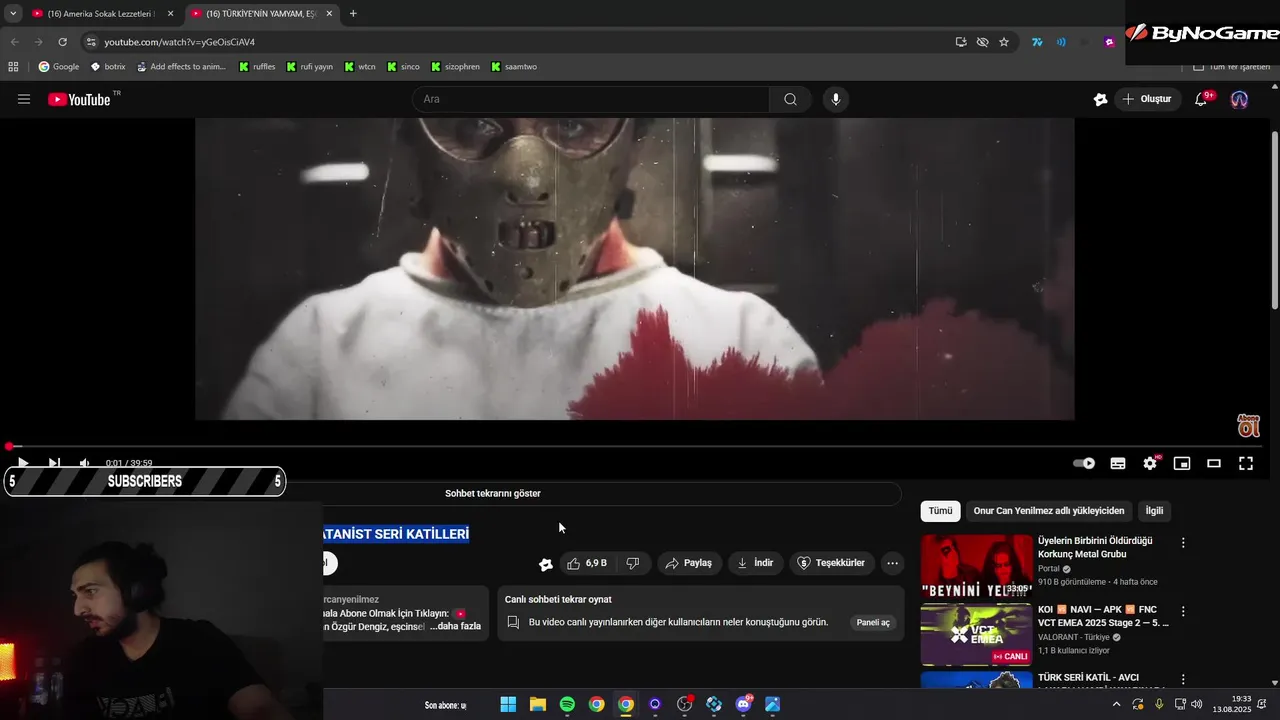Screen dimensions: 1280x720
Task: Go back in browser history
Action: click(14, 42)
